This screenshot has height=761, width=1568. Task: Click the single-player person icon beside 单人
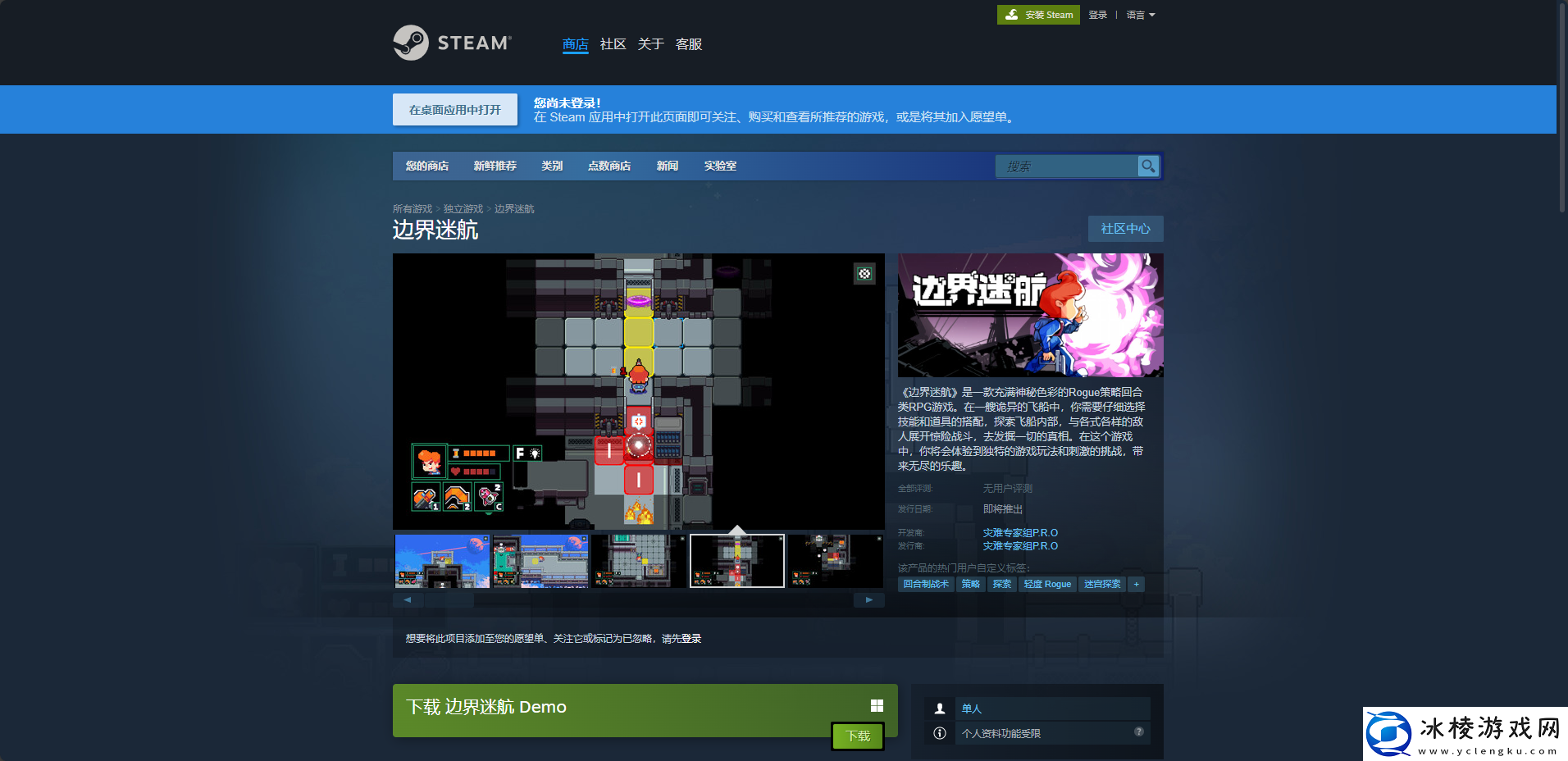(939, 708)
